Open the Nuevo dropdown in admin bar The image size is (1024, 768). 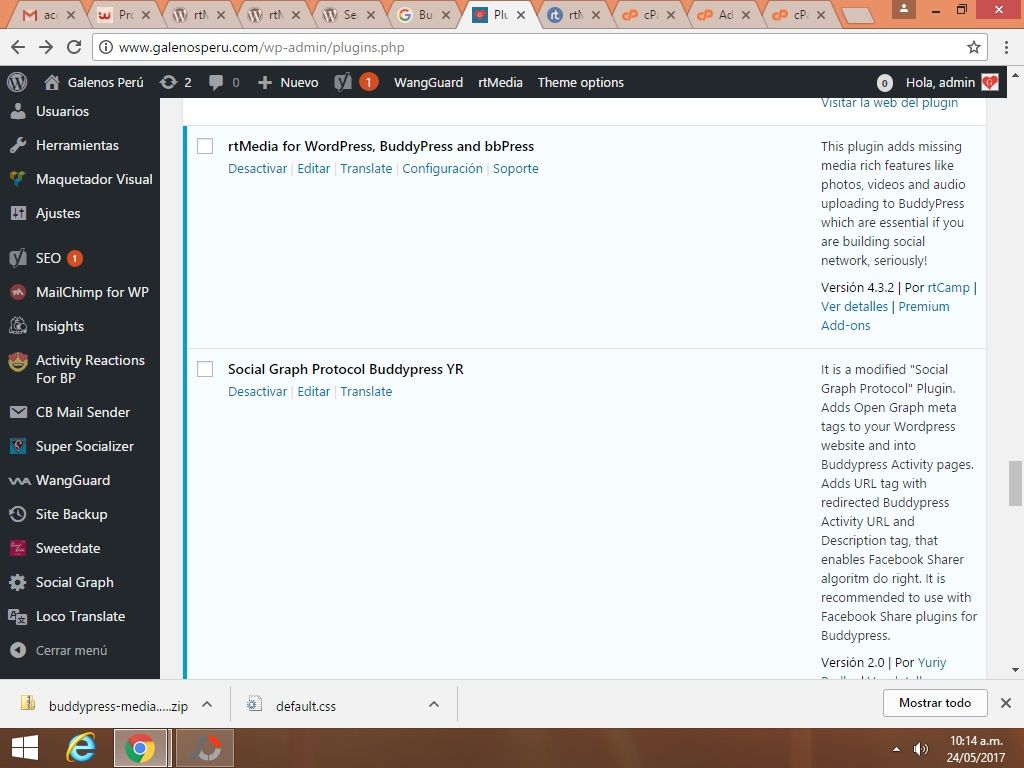click(x=288, y=82)
